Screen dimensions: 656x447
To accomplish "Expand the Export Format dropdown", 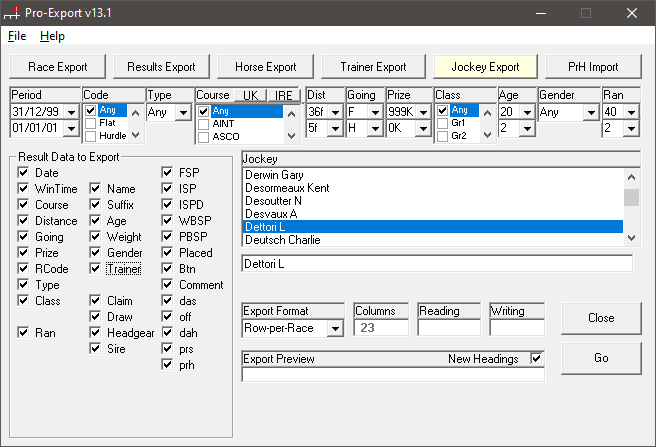I will tap(334, 328).
